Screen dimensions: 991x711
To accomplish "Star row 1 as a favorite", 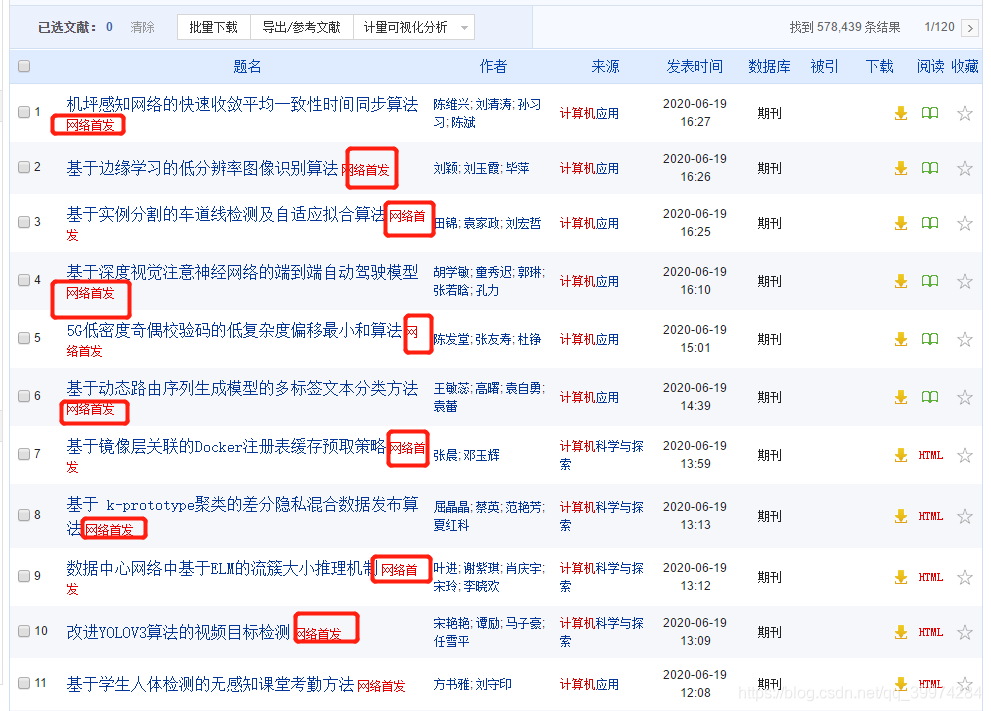I will tap(964, 114).
